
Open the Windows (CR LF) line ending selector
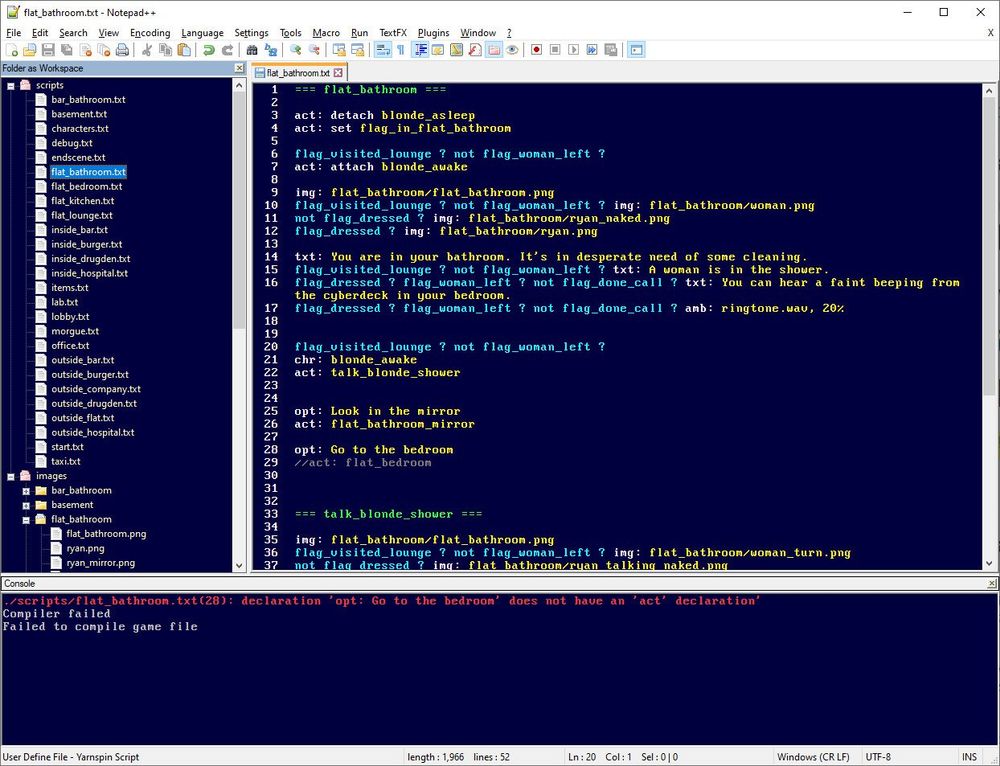[x=813, y=757]
